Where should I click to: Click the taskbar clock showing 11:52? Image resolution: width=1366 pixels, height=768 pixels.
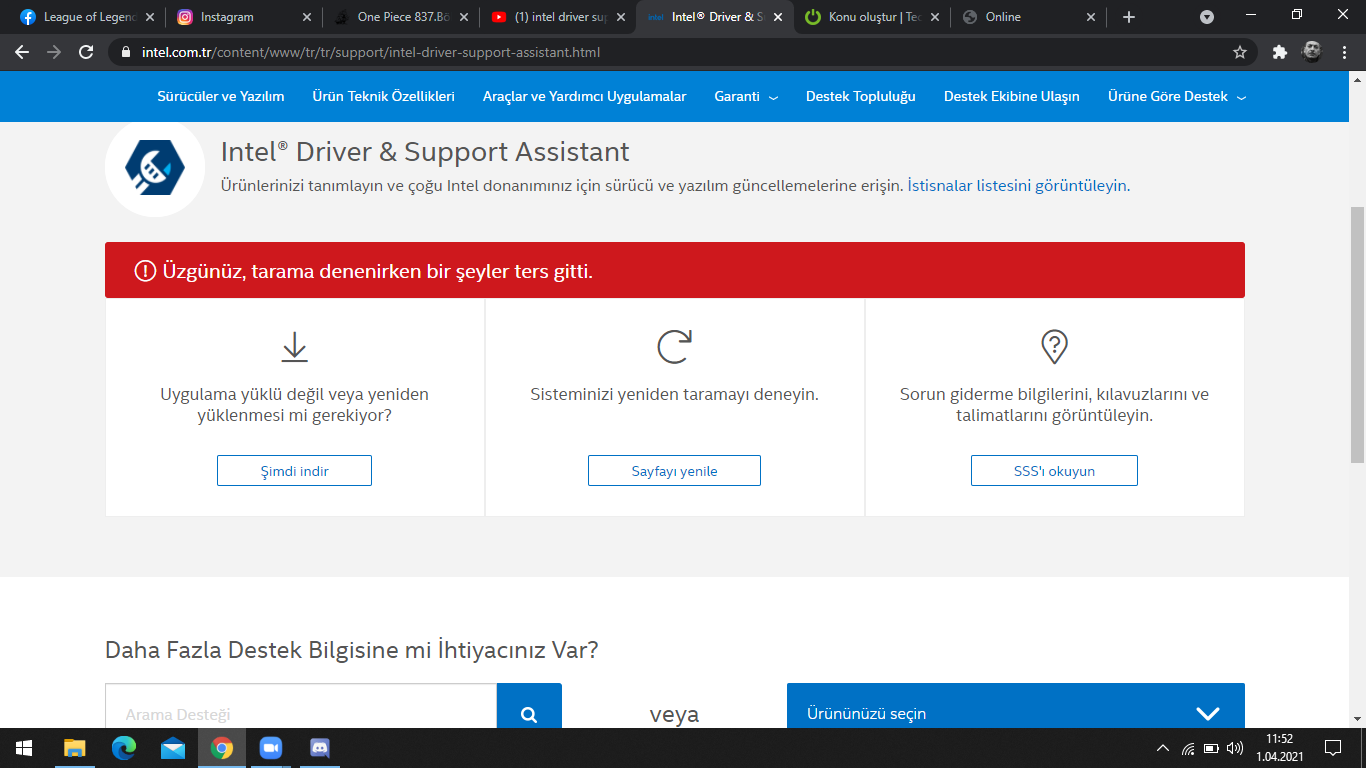point(1280,748)
